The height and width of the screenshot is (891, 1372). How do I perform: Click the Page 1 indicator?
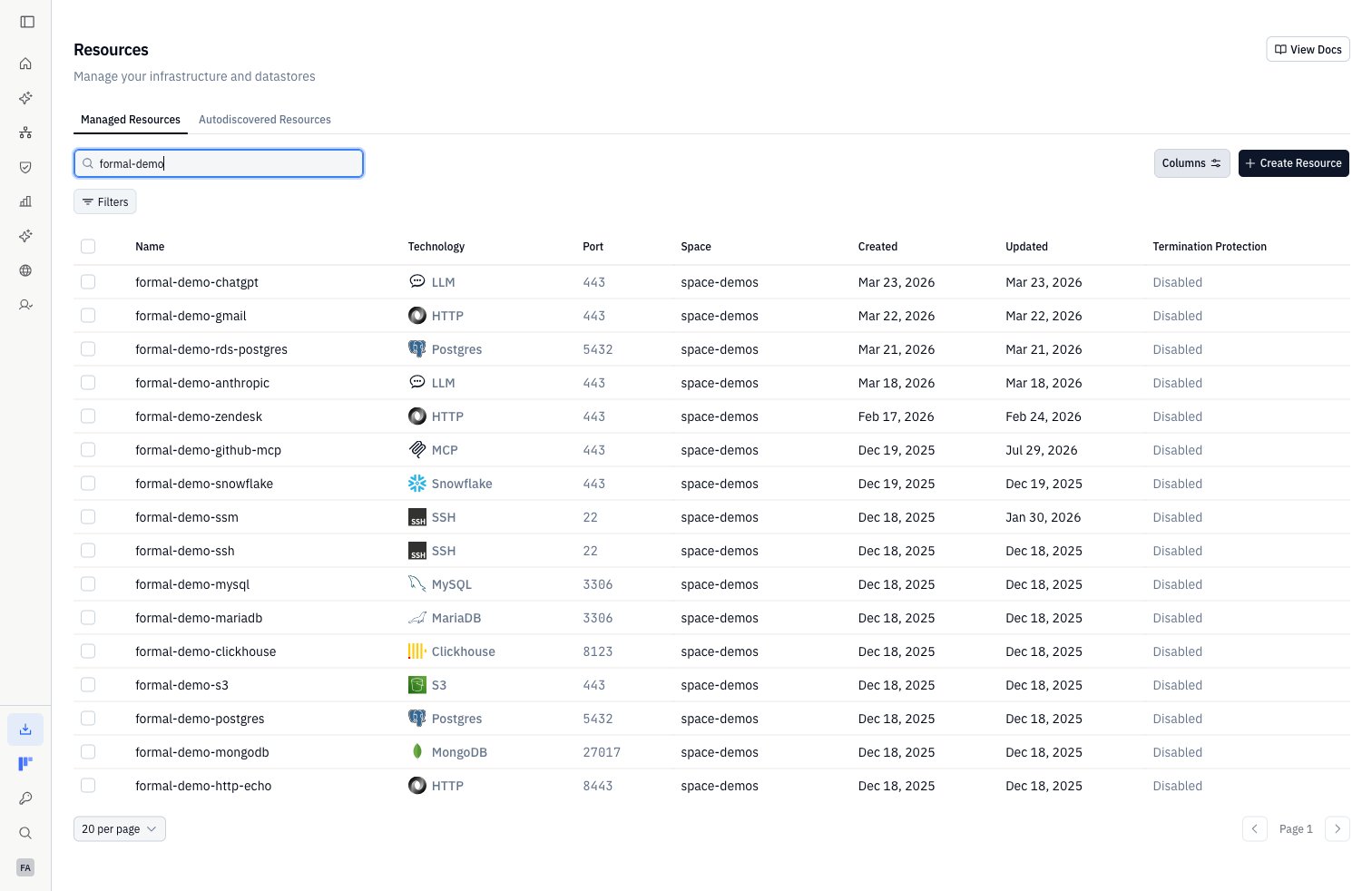tap(1296, 829)
